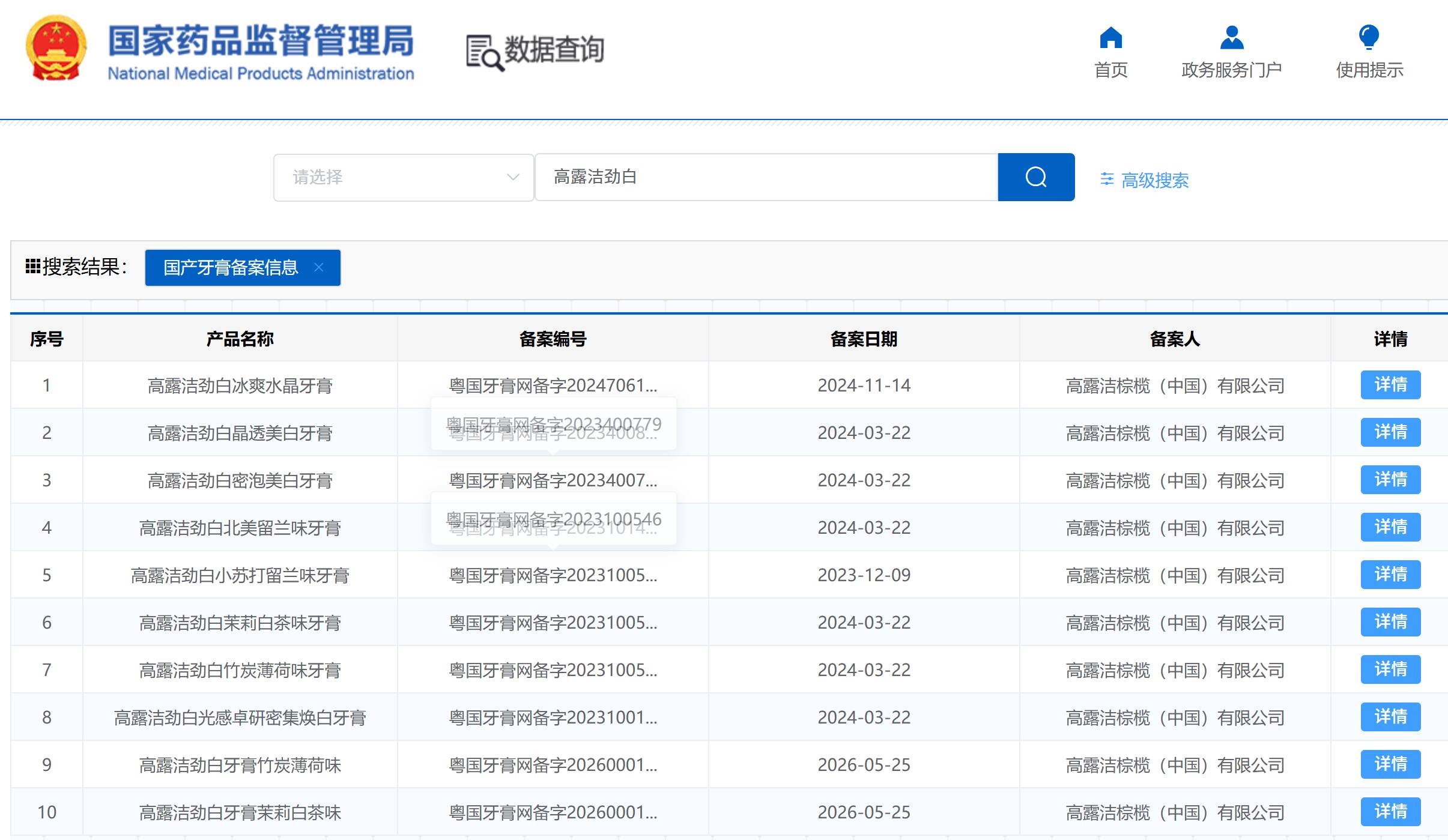Click the blue magnifier search button
This screenshot has height=840, width=1448.
[x=1036, y=177]
